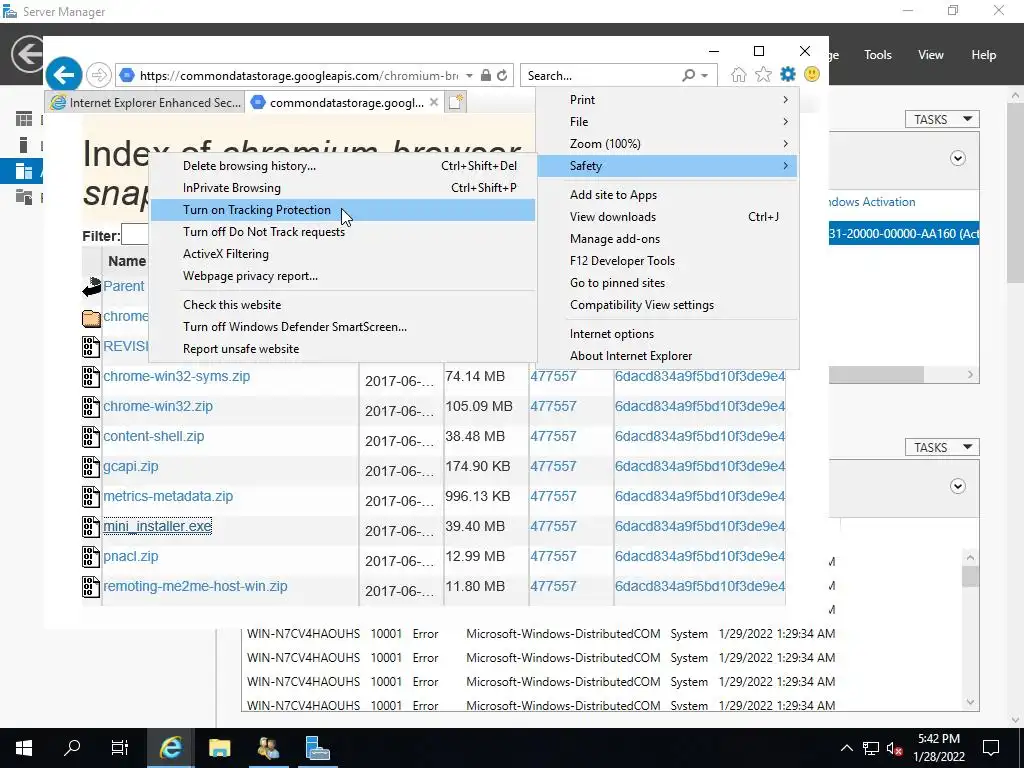Screen dimensions: 1024x768
Task: Open taskbar search icon
Action: coord(72,748)
